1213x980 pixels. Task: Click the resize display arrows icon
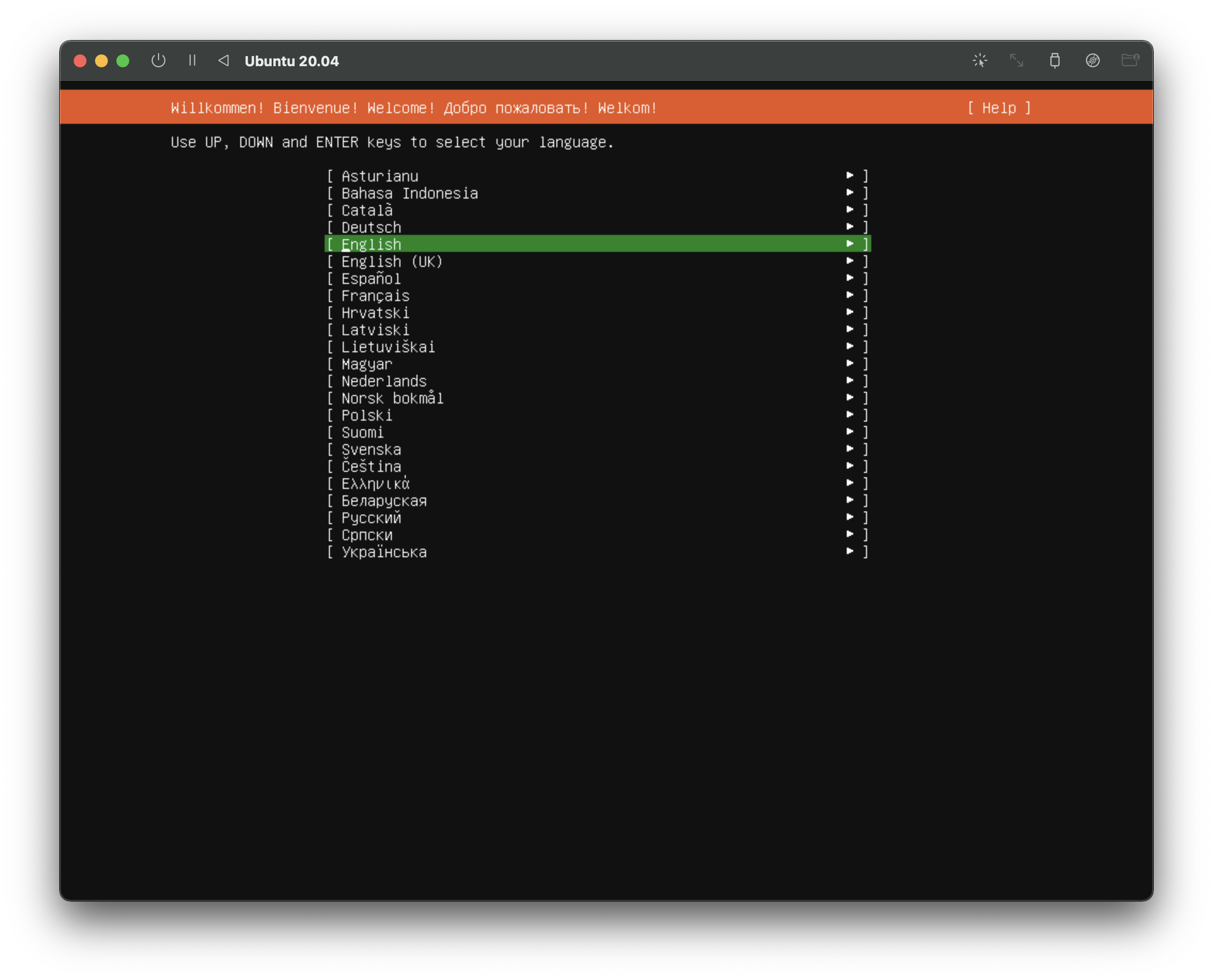(1017, 60)
